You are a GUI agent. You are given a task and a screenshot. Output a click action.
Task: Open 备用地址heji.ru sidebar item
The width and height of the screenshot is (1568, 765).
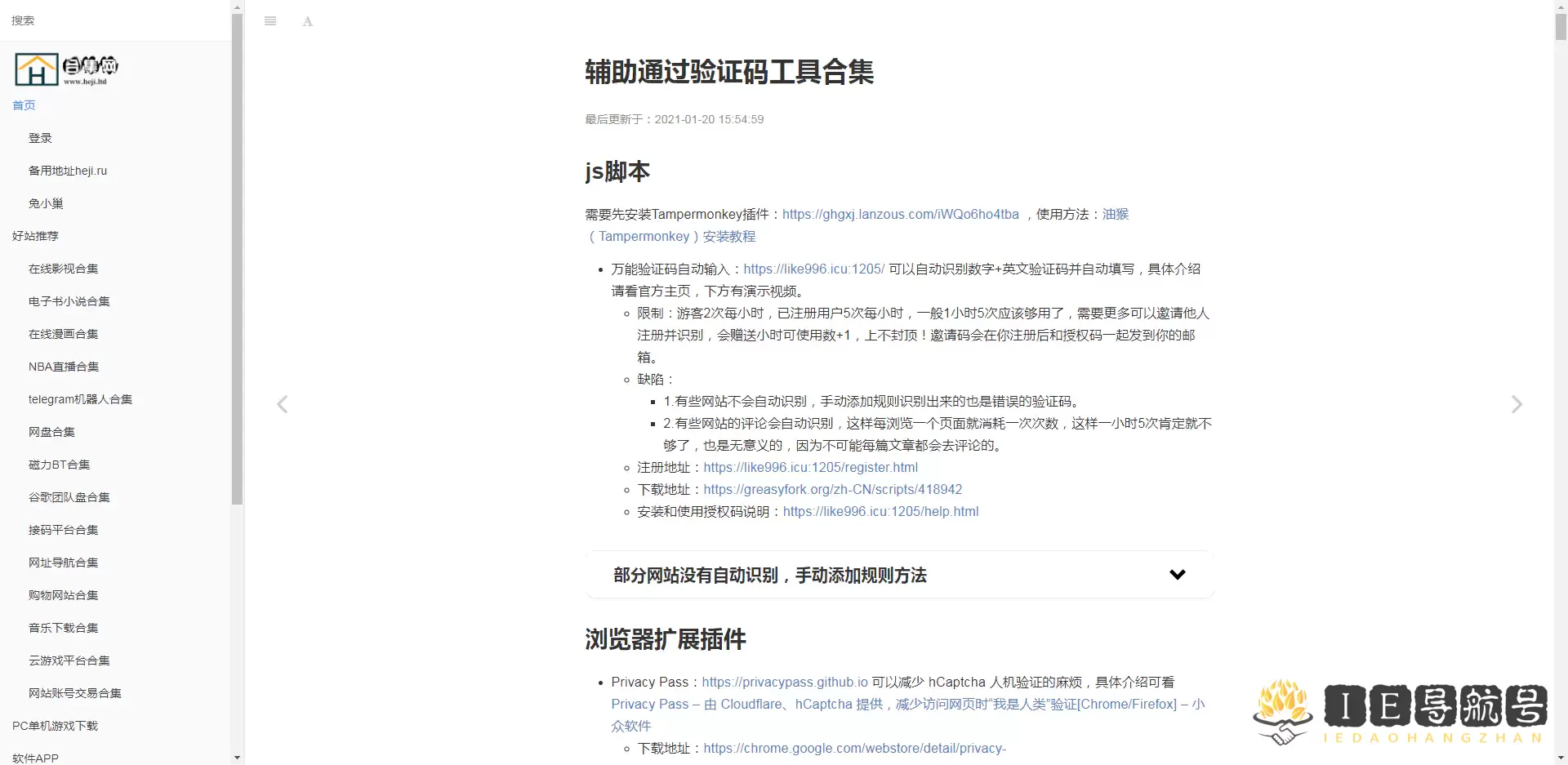[68, 171]
